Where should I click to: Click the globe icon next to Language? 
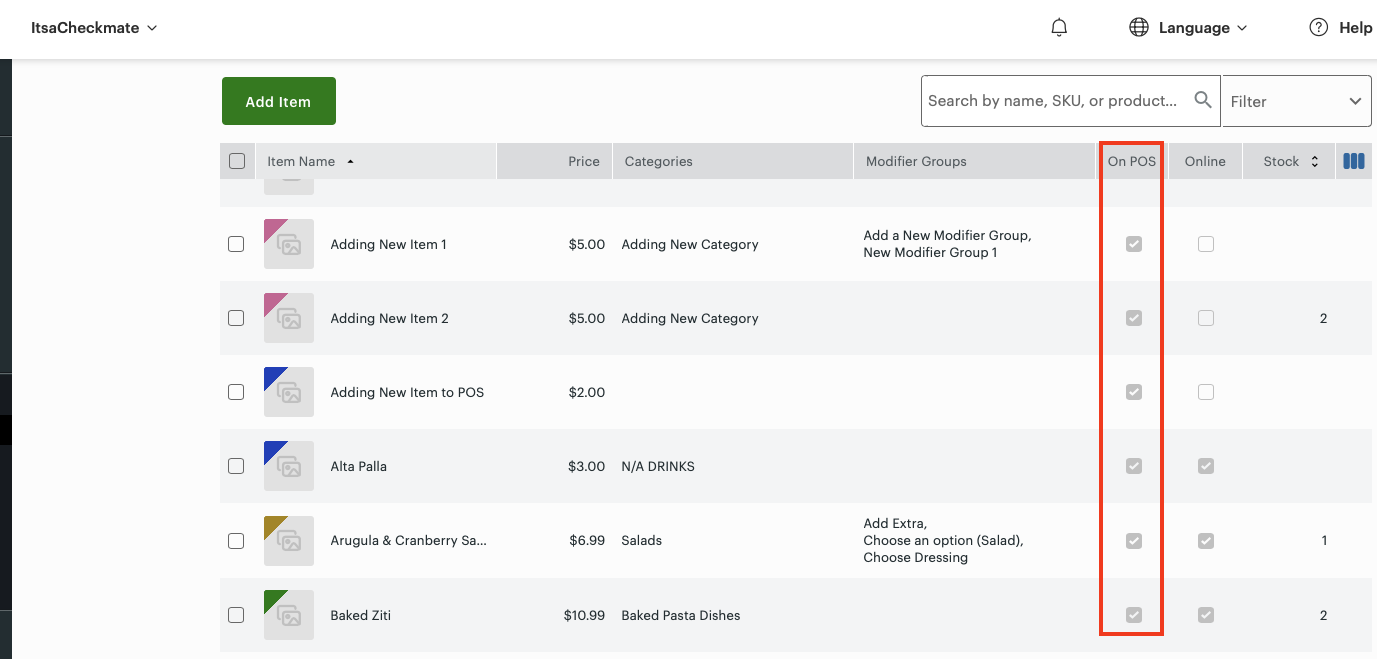(x=1139, y=27)
